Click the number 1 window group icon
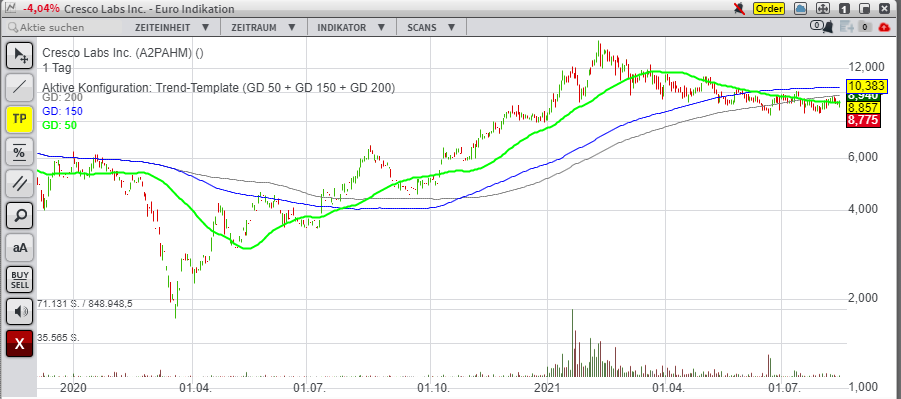This screenshot has height=399, width=901. click(x=844, y=9)
